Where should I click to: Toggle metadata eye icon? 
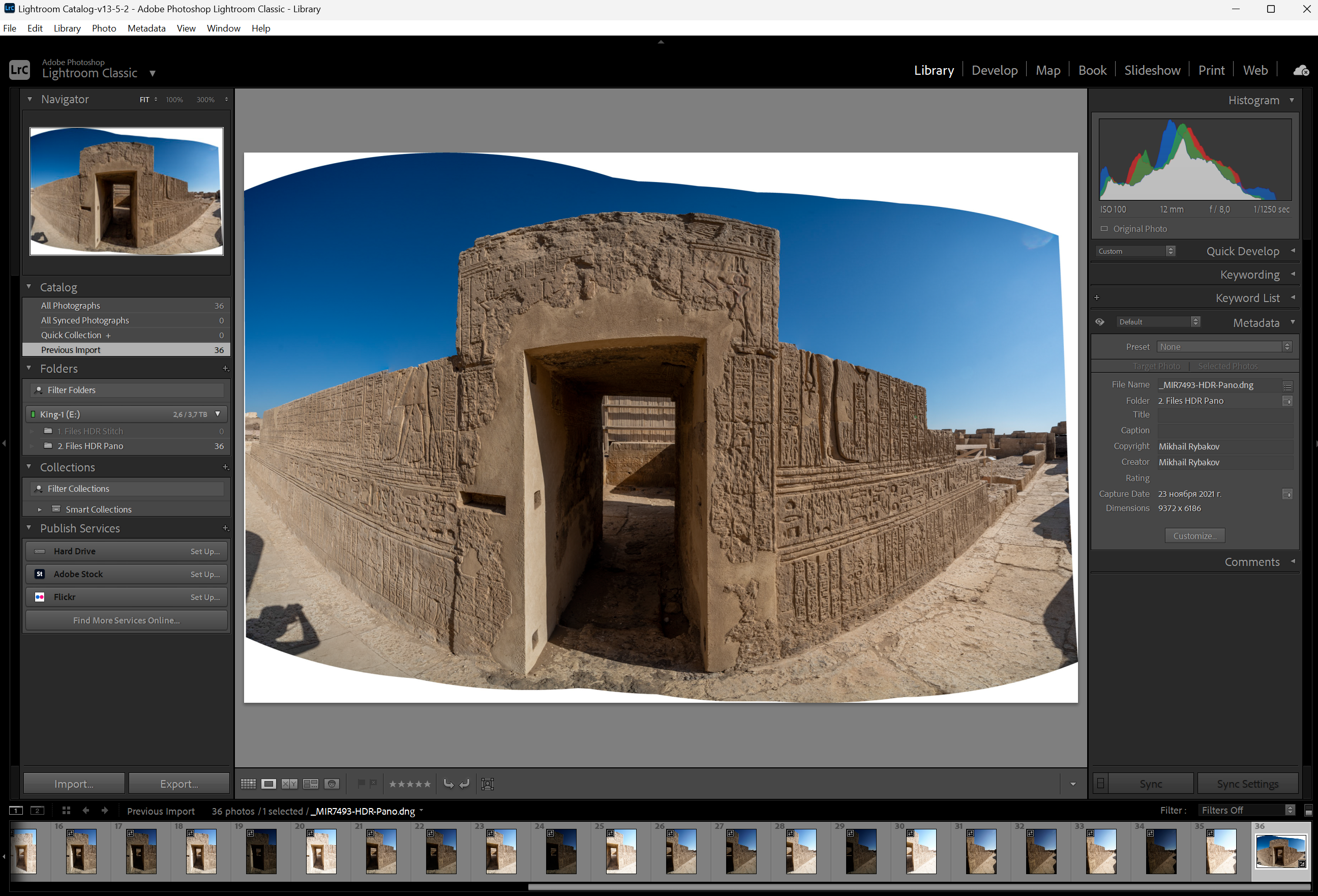[x=1100, y=321]
